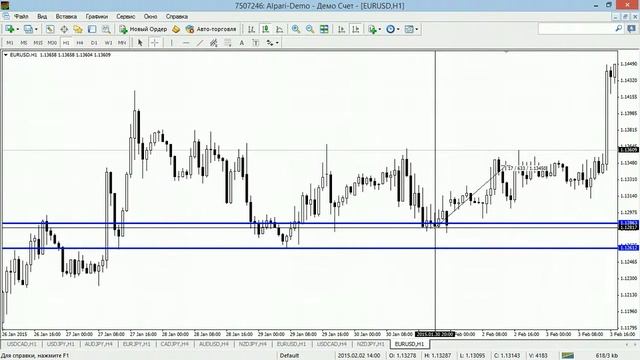Screen dimensions: 640x360
Task: Expand the Templates dropdown arrow
Action: coord(417,29)
